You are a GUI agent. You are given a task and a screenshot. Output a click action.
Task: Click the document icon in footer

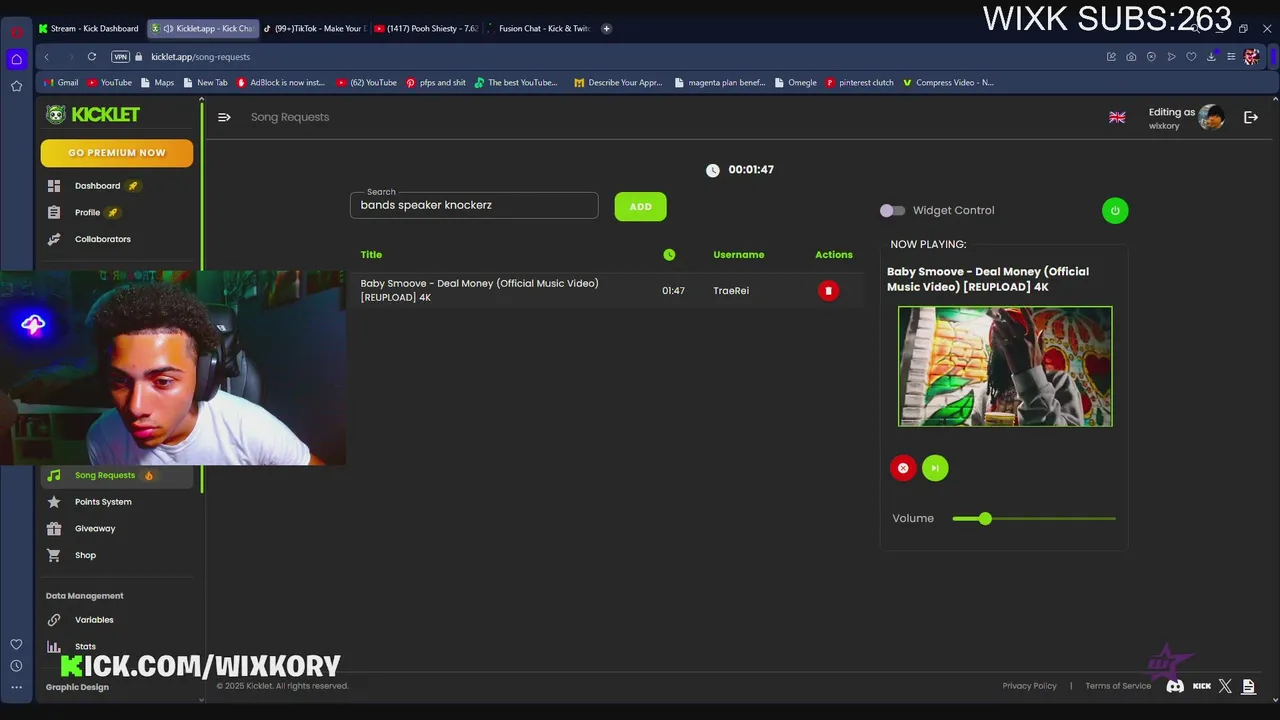[1248, 686]
